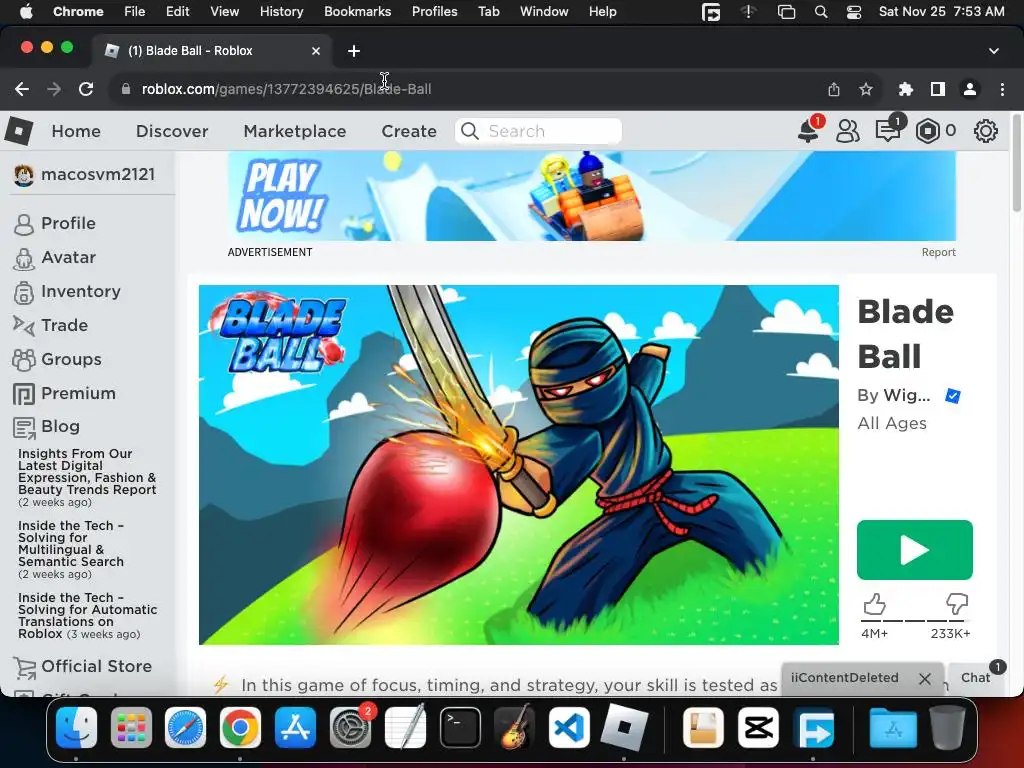Report the advertisement
This screenshot has height=768, width=1024.
click(x=938, y=252)
